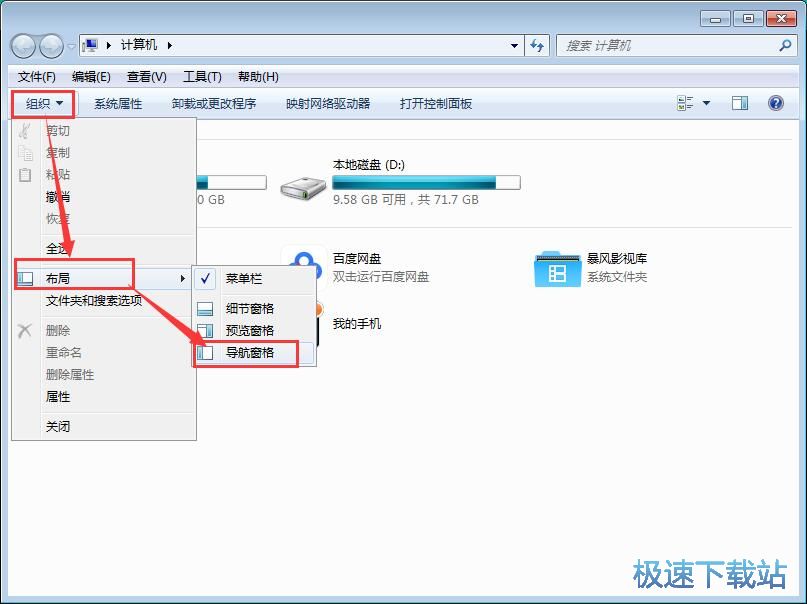807x604 pixels.
Task: Maximize the Explorer window
Action: tap(748, 19)
